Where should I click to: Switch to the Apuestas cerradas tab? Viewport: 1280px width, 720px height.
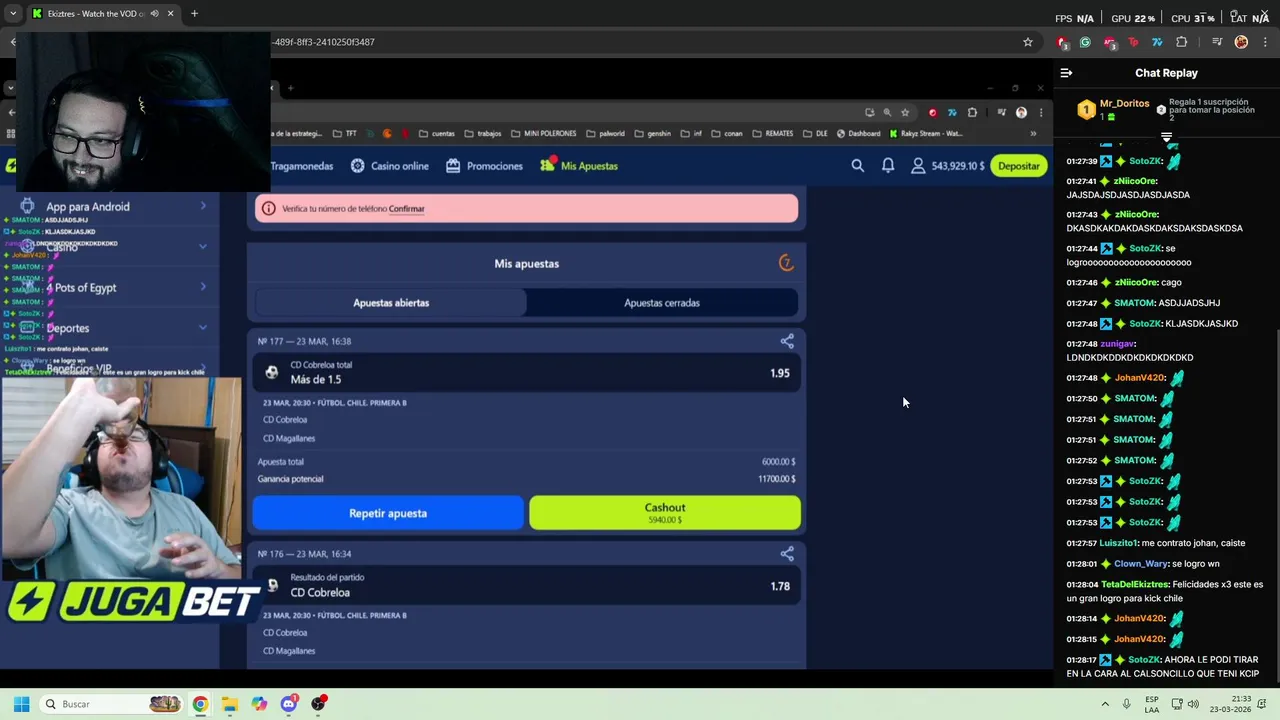pyautogui.click(x=662, y=303)
